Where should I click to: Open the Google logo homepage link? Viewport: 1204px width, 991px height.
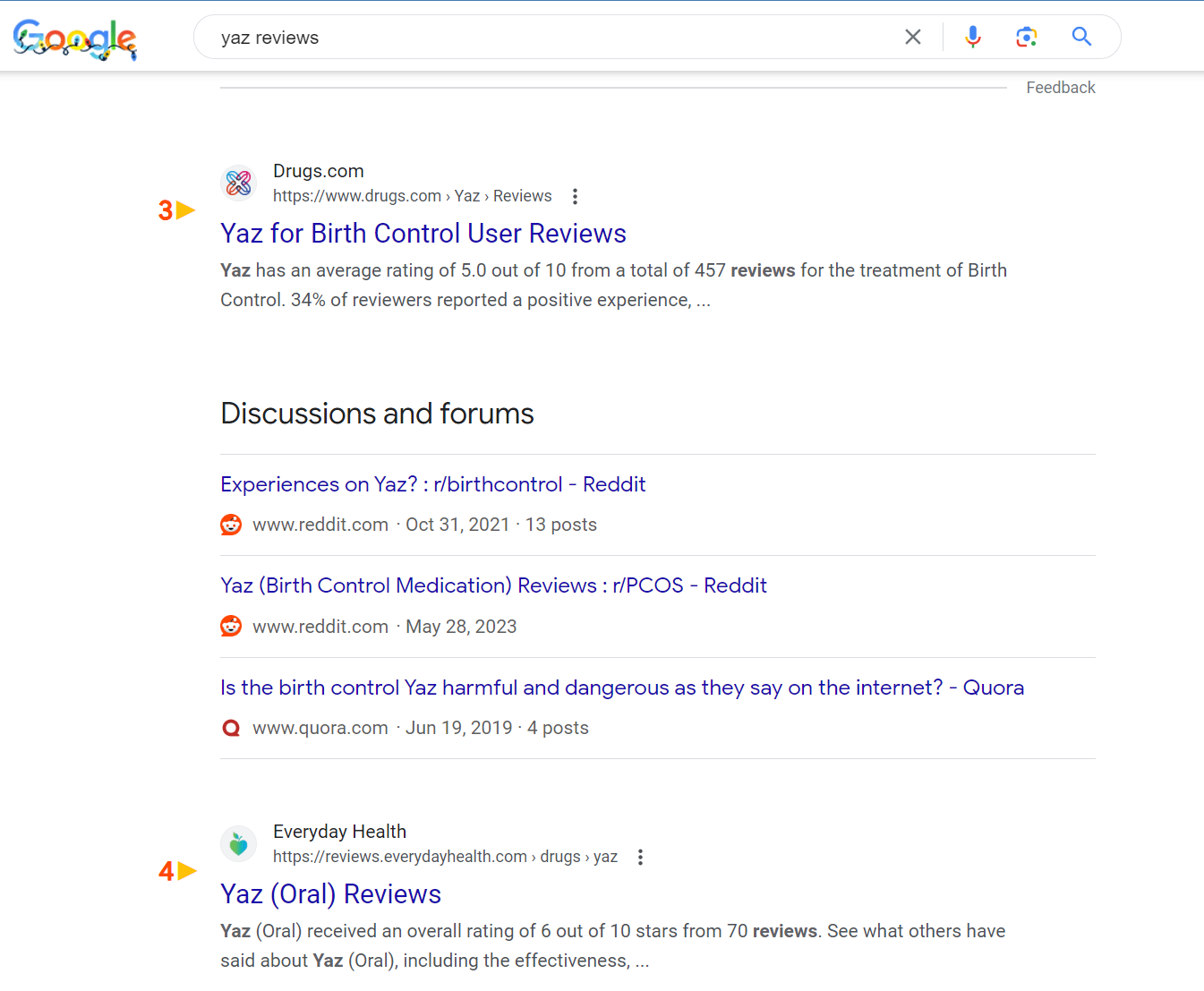(x=75, y=38)
